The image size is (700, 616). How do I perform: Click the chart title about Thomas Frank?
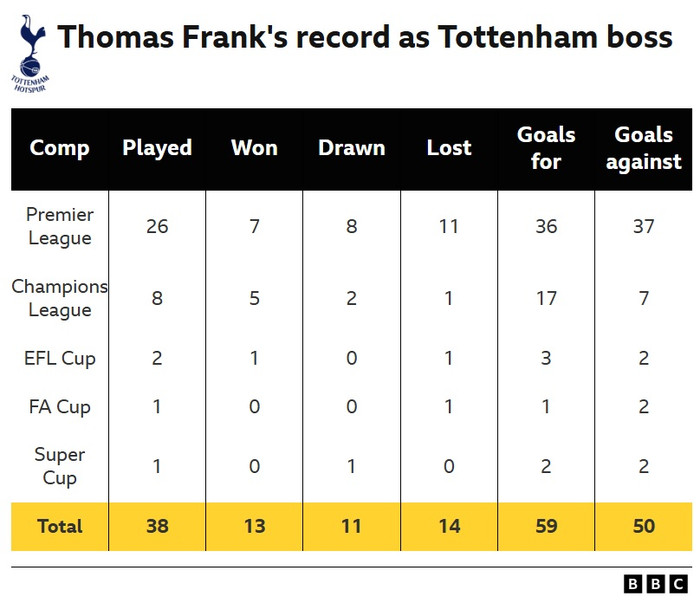[x=364, y=39]
